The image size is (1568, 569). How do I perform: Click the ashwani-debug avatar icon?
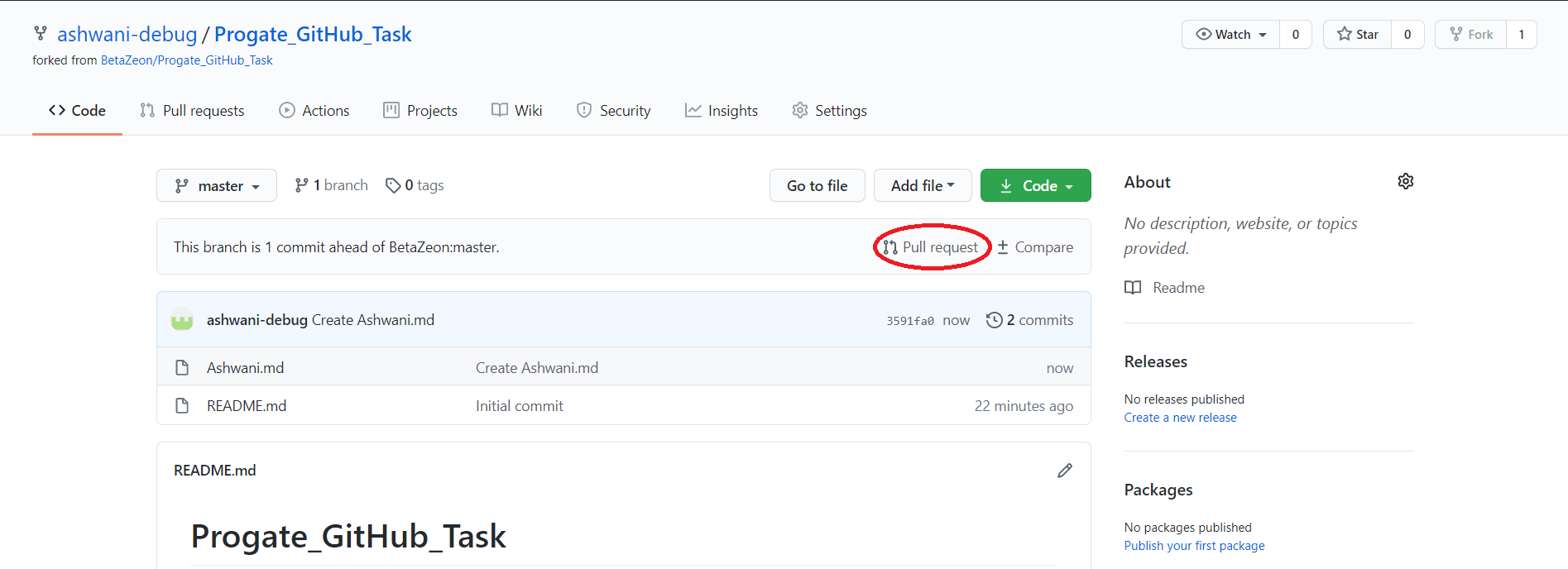tap(182, 320)
